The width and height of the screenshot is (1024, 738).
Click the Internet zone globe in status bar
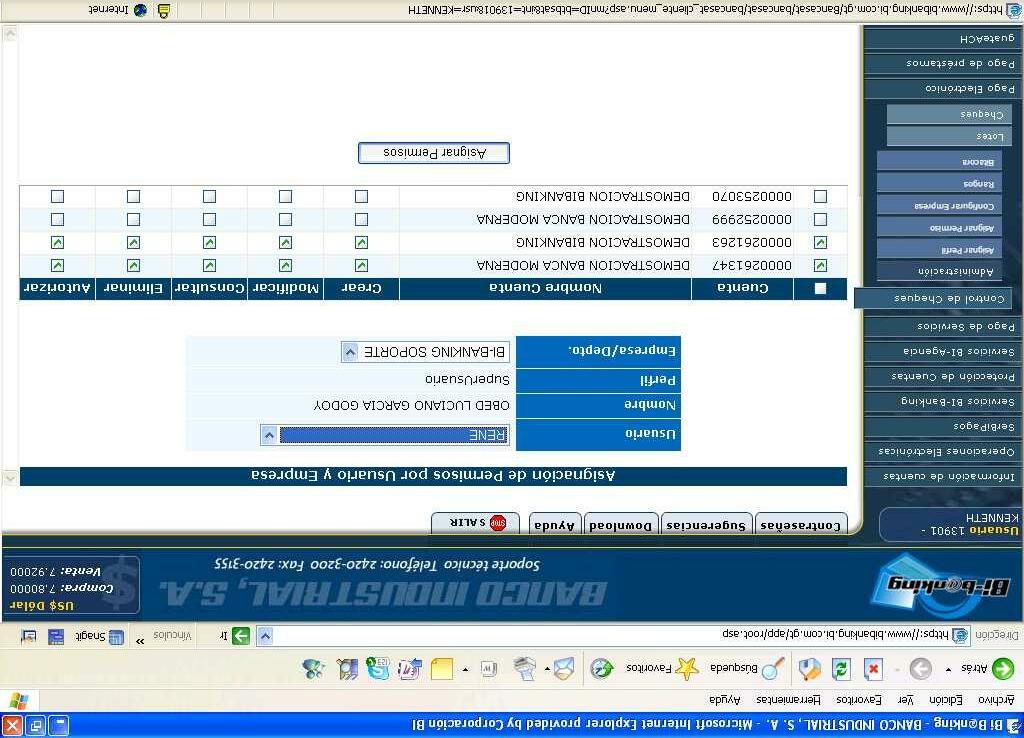[140, 10]
